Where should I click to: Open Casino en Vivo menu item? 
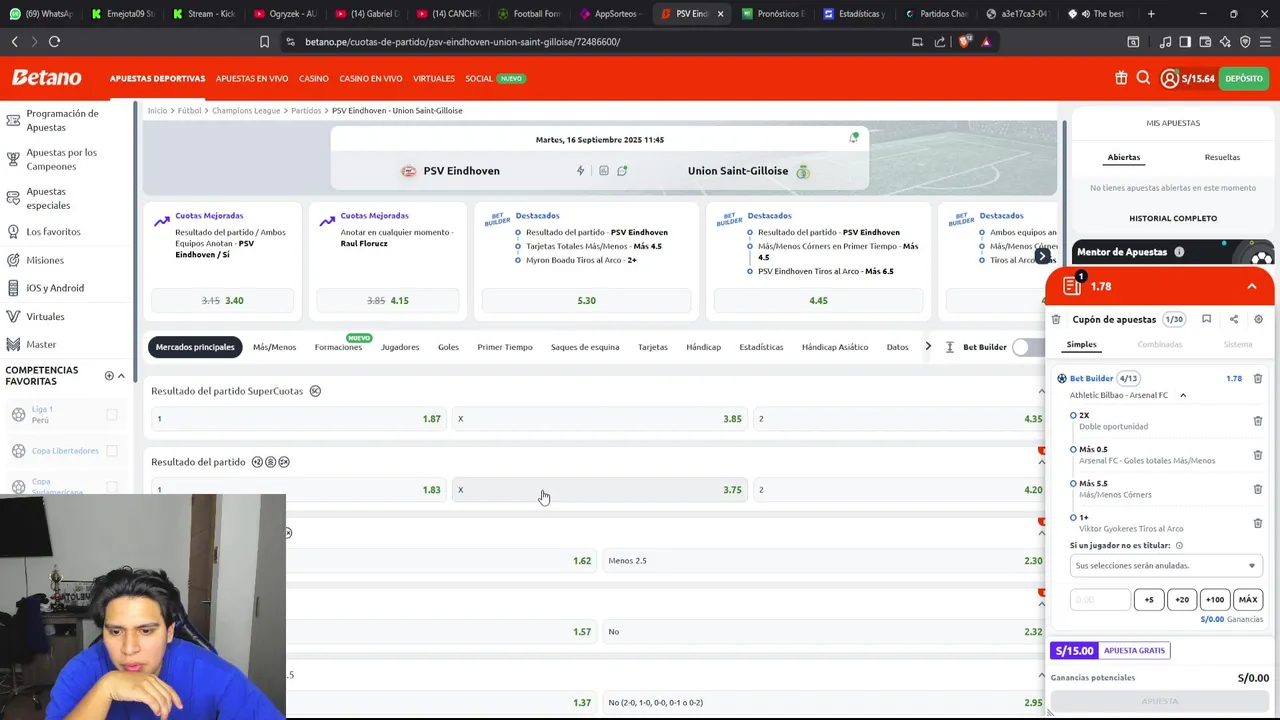[371, 78]
